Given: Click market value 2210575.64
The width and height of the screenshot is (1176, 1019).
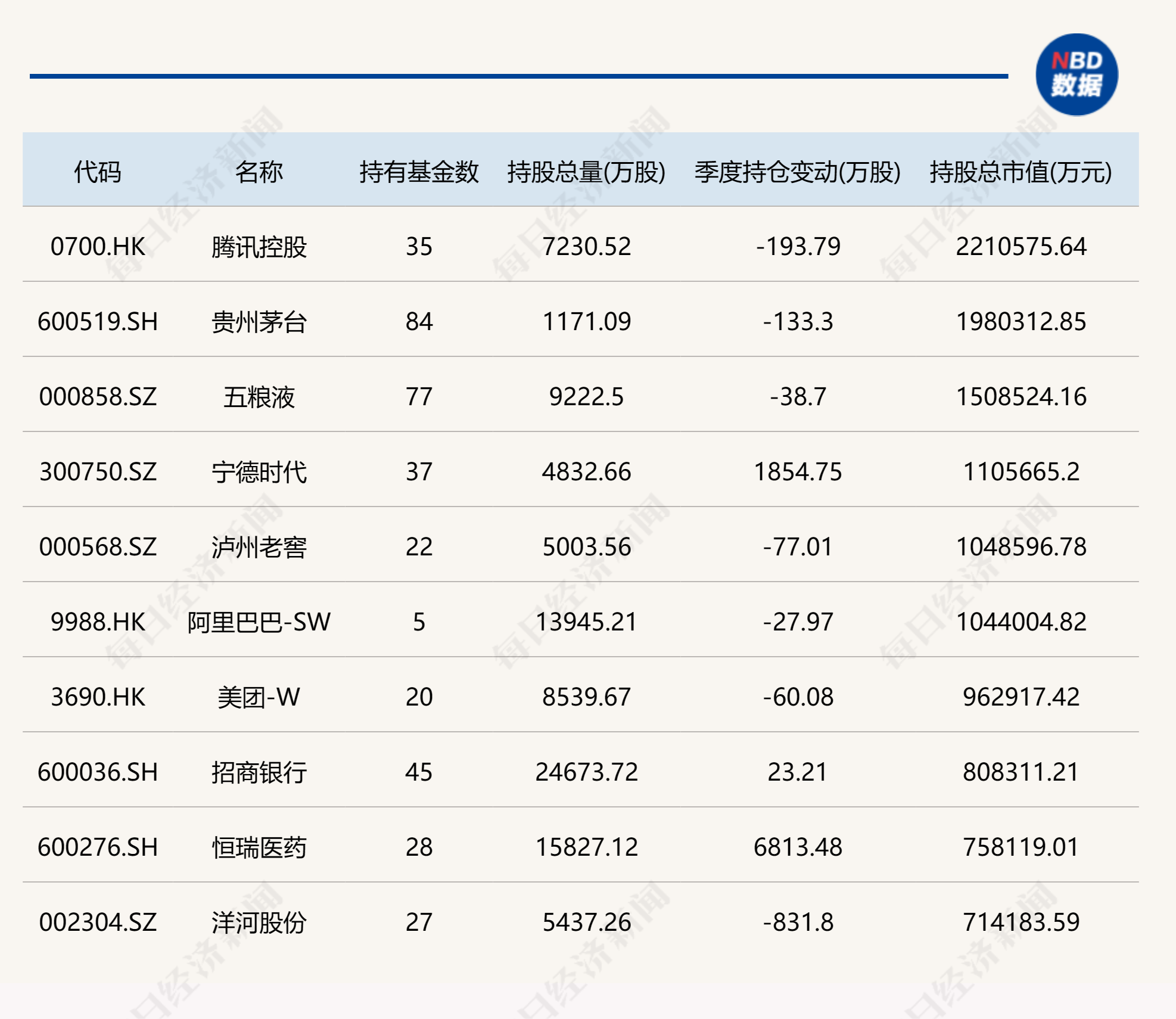Looking at the screenshot, I should point(1021,247).
